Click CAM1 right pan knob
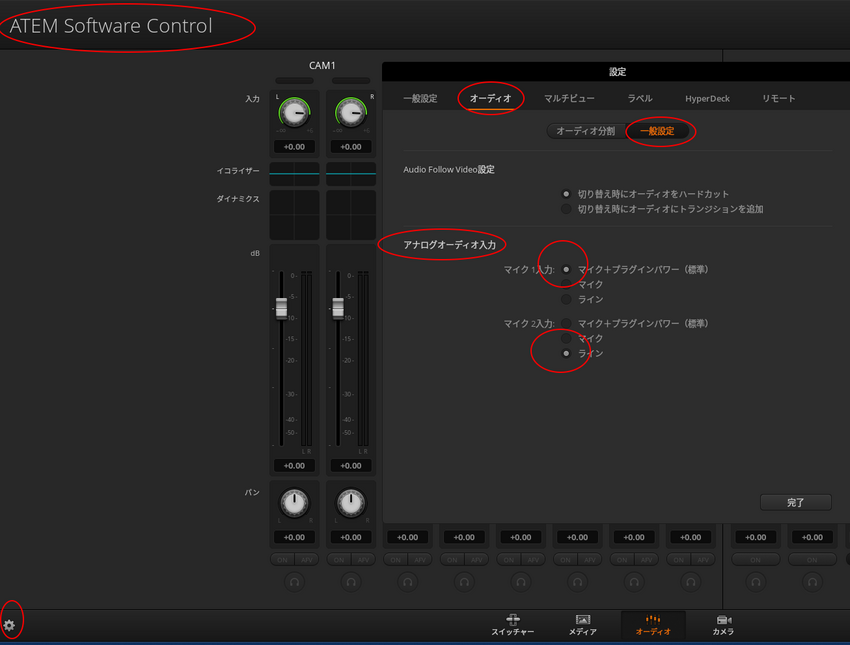 click(351, 503)
